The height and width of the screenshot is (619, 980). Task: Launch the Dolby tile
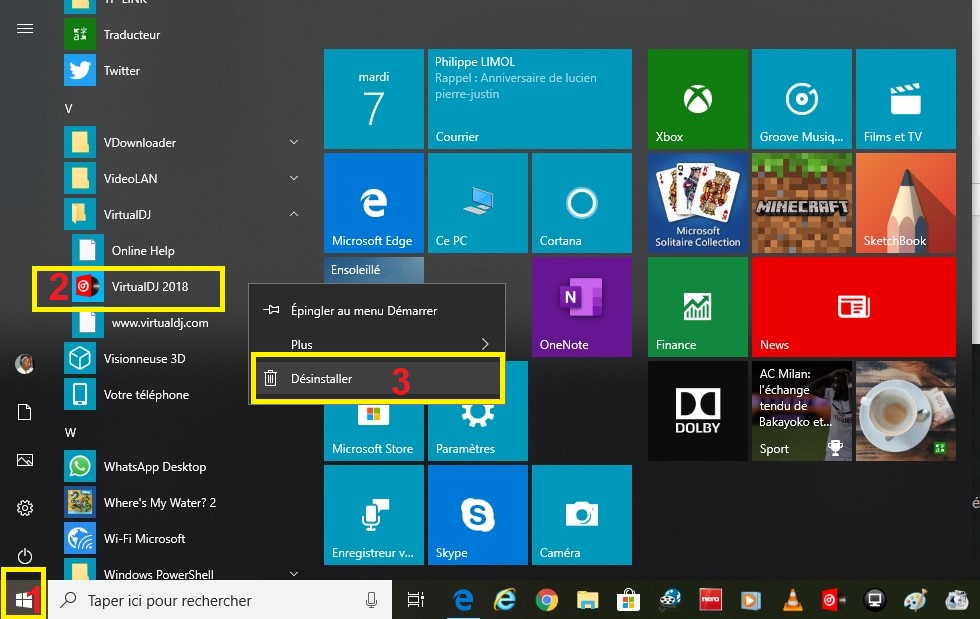pos(698,411)
